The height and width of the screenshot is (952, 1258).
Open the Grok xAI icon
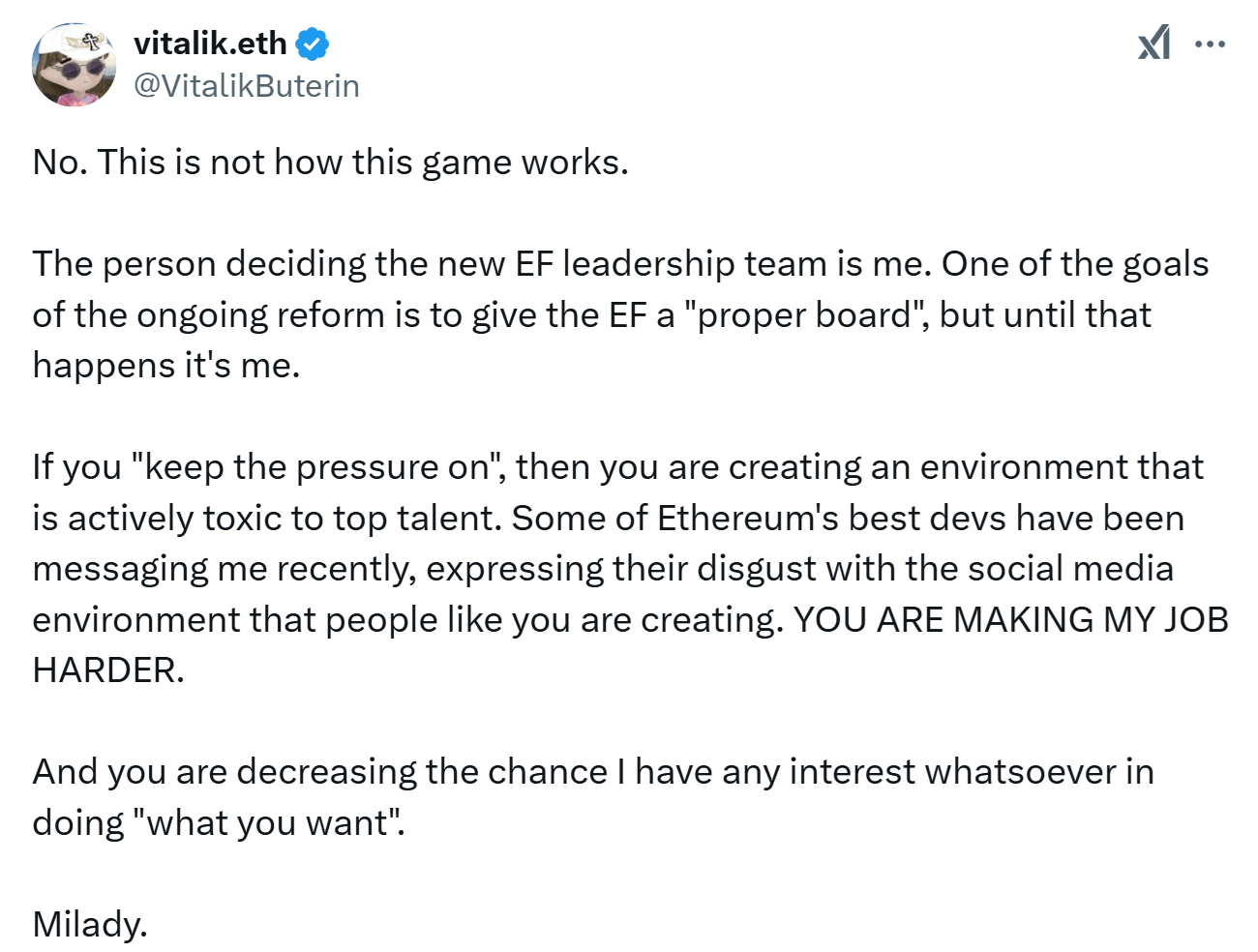[x=1153, y=44]
